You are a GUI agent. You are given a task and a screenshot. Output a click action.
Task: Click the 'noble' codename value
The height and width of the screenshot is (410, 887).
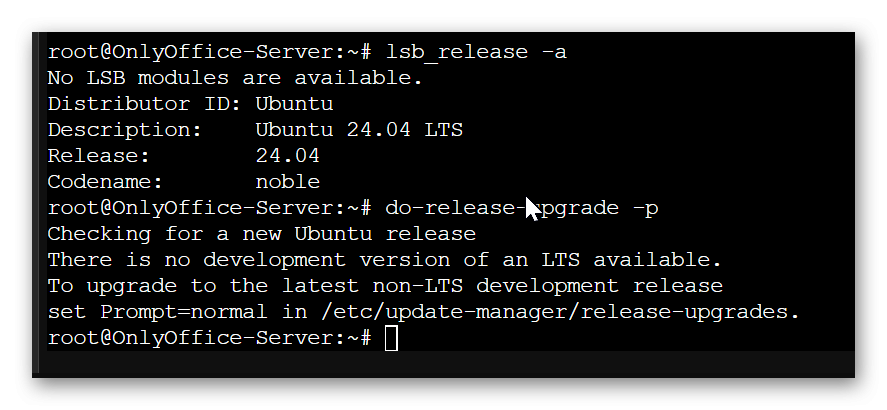pos(287,182)
